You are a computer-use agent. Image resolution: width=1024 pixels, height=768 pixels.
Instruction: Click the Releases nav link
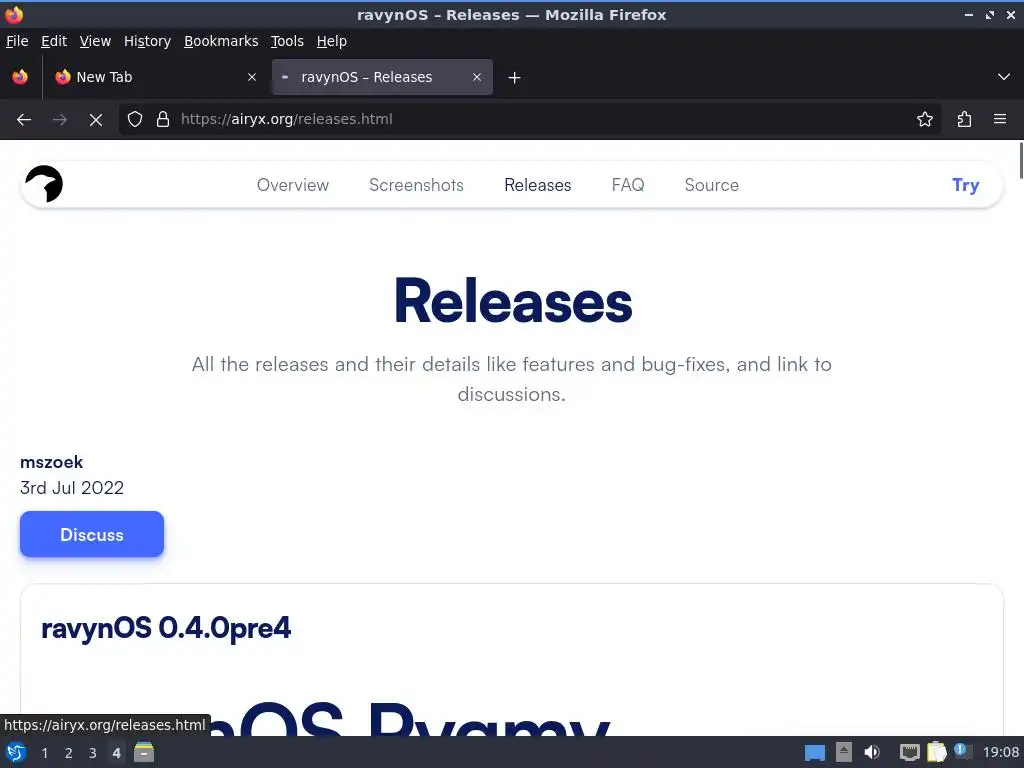[537, 185]
